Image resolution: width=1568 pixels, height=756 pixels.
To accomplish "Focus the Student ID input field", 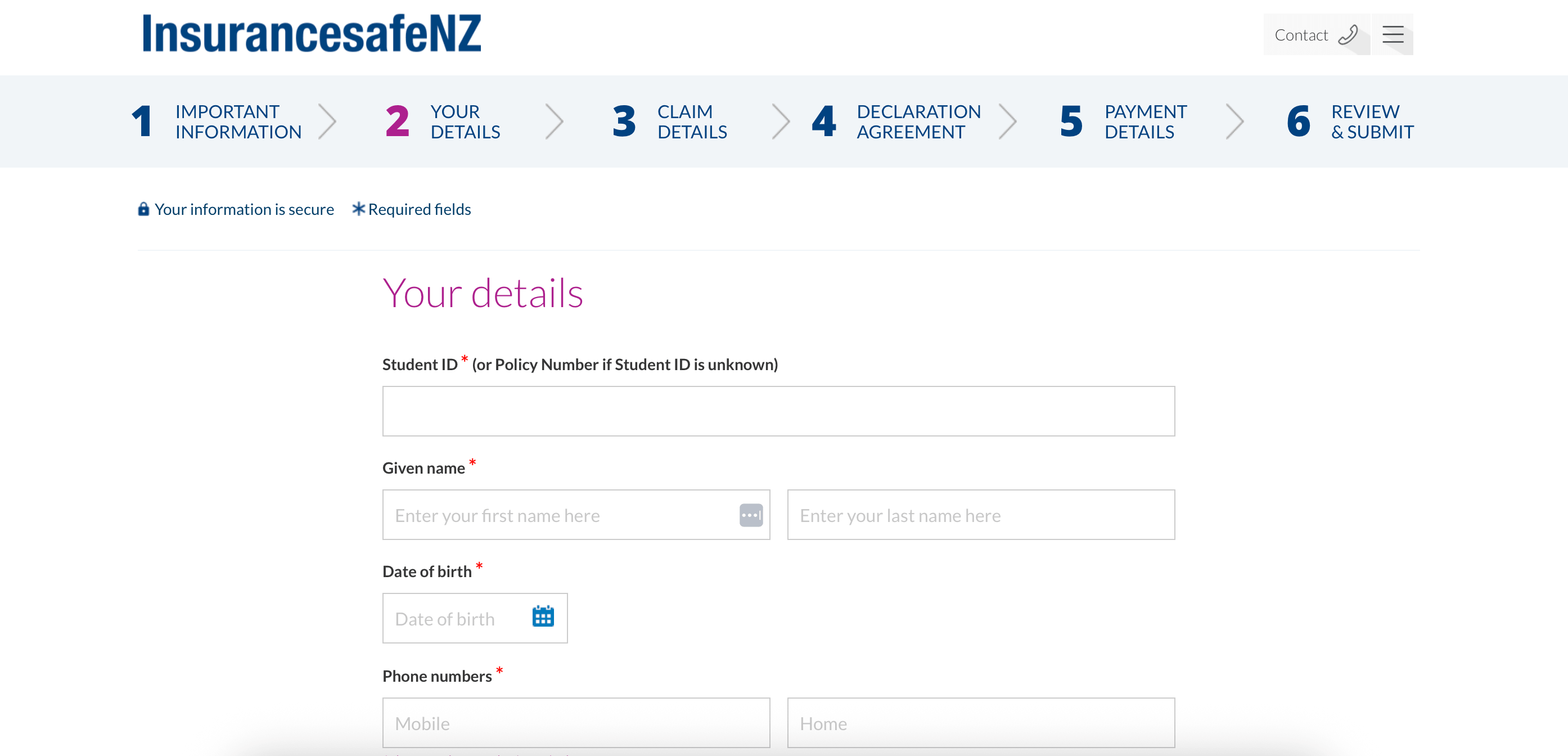I will tap(778, 411).
